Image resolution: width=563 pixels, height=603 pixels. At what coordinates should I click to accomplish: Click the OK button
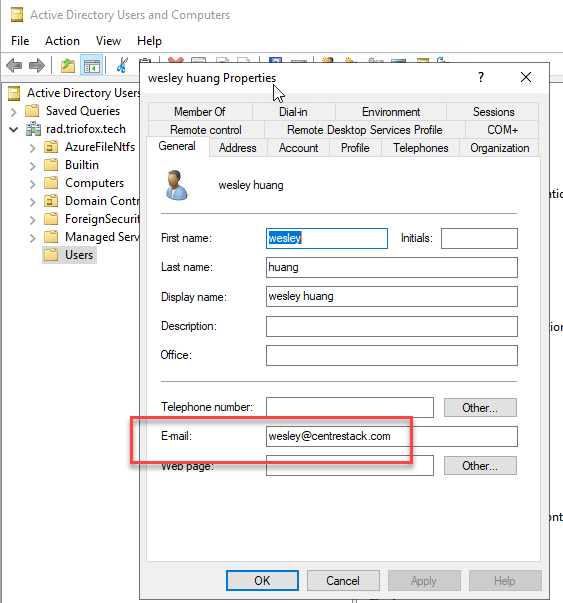(x=262, y=580)
